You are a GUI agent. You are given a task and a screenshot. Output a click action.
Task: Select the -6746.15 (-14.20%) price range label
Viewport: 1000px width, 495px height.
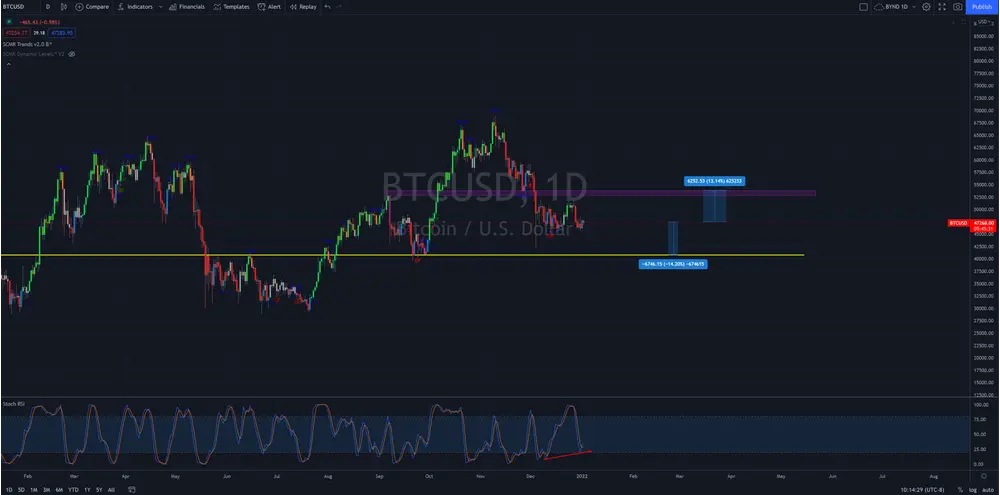click(x=673, y=263)
